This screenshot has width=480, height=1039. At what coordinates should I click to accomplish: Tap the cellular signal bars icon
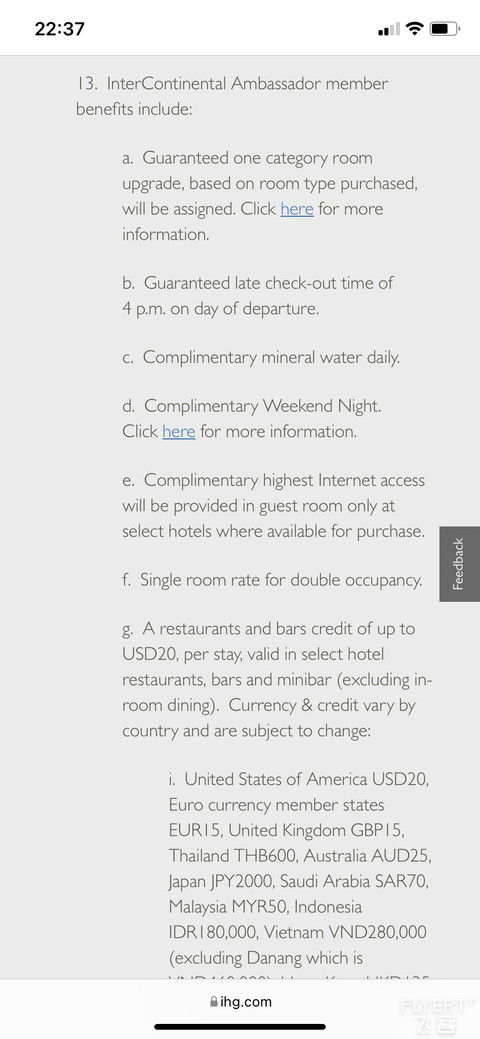click(389, 29)
